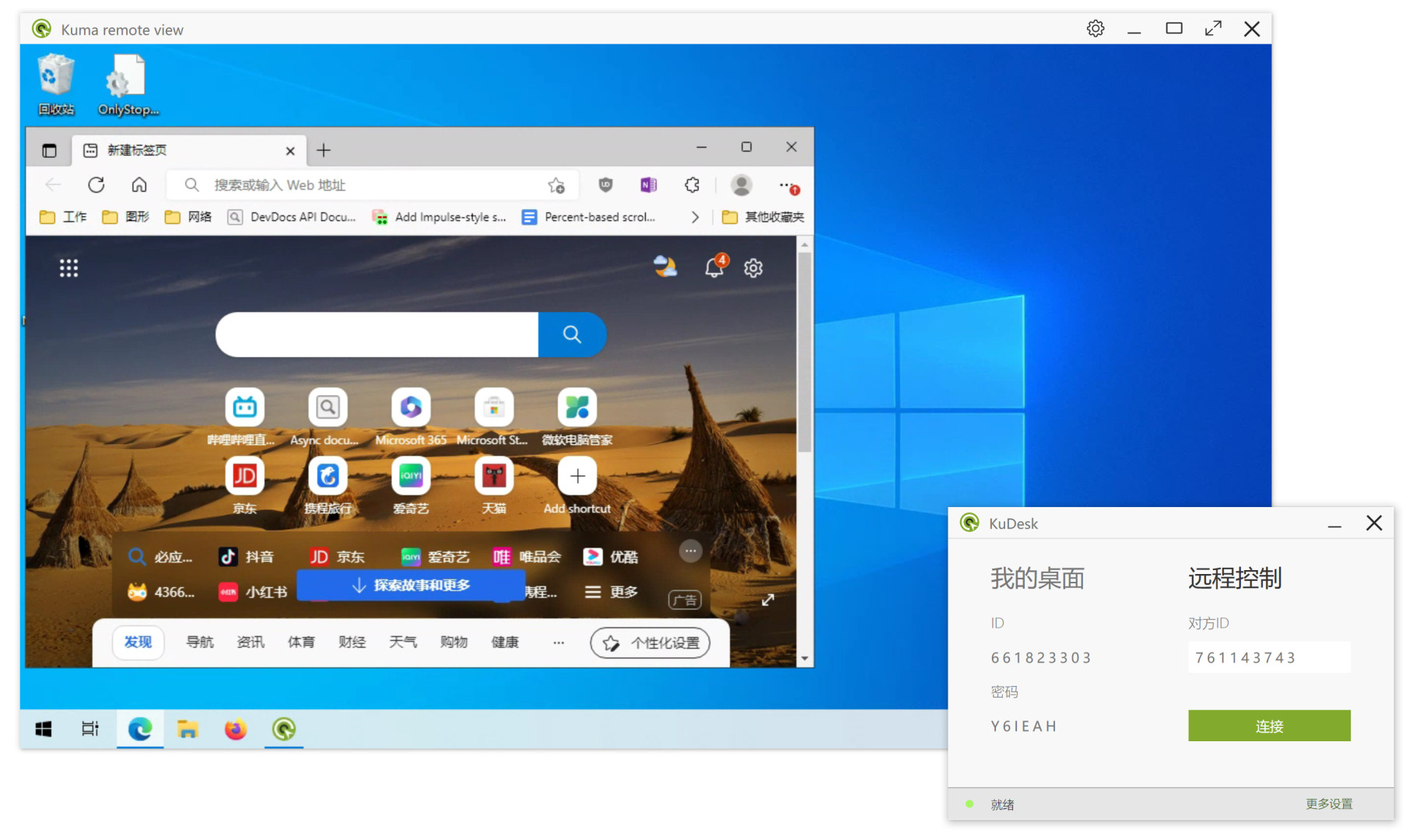Open Windows Start menu on remote taskbar
Image resolution: width=1413 pixels, height=840 pixels.
(44, 730)
